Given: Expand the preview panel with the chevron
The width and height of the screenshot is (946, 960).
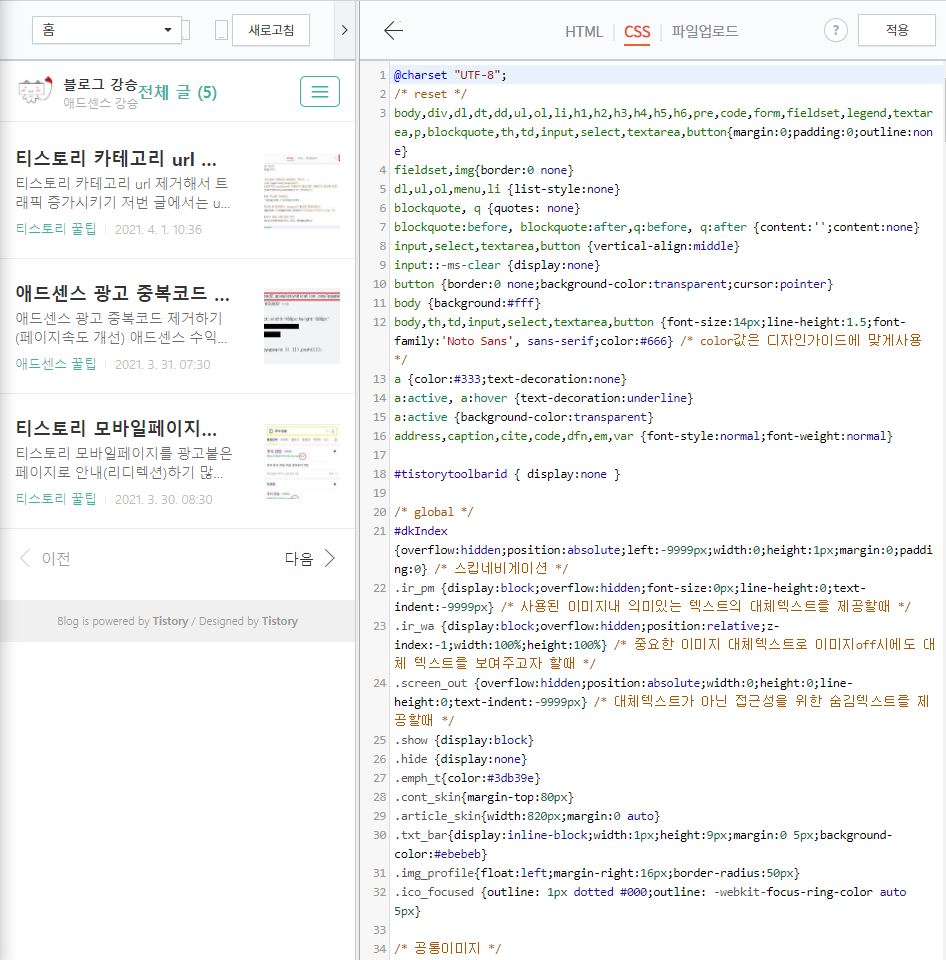Looking at the screenshot, I should pos(345,30).
